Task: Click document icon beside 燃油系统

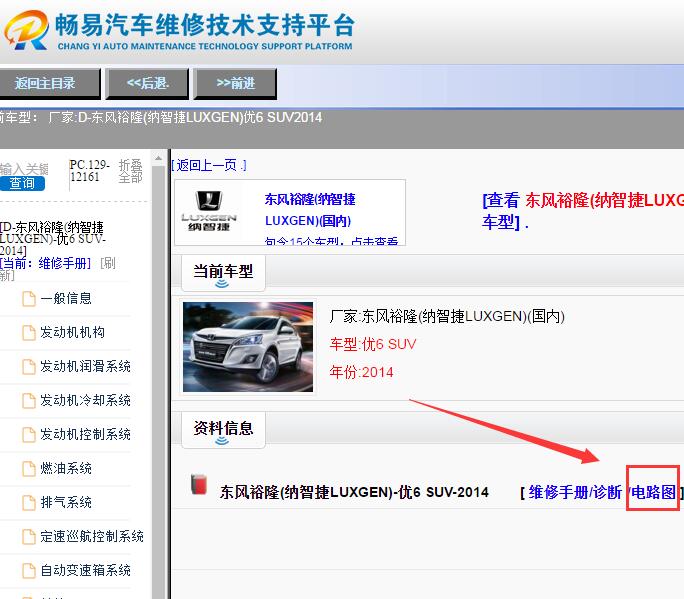Action: (x=29, y=469)
